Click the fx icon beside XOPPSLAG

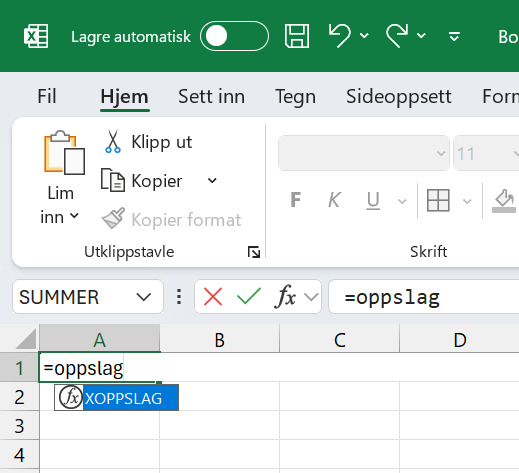70,397
